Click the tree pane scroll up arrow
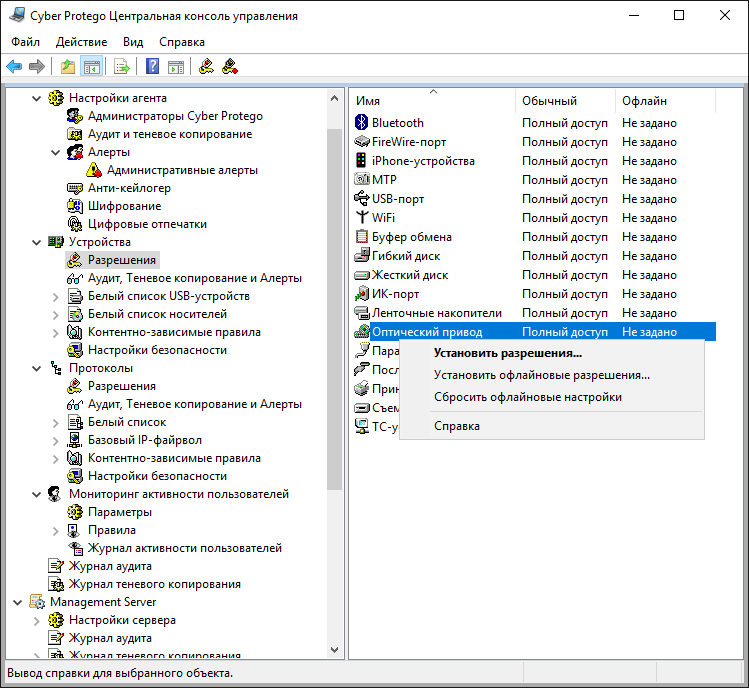Viewport: 749px width, 688px height. [x=334, y=98]
